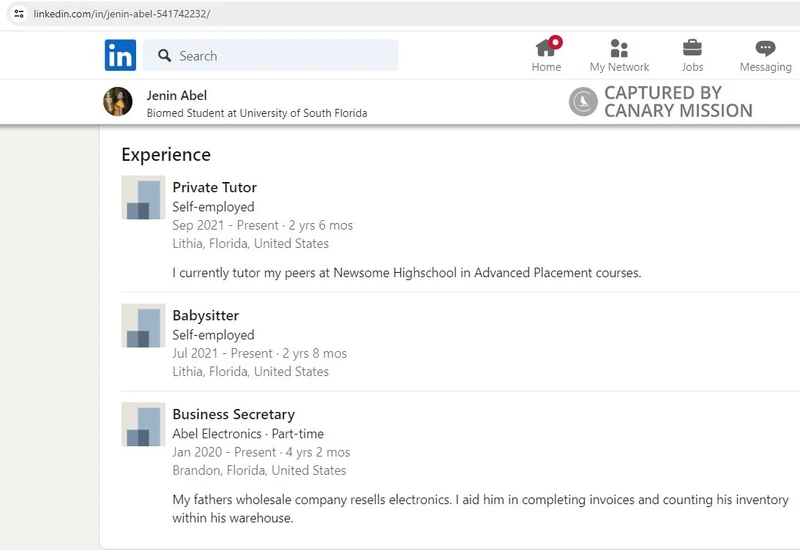This screenshot has width=800, height=550.
Task: Select the Home nav label
Action: pos(546,67)
